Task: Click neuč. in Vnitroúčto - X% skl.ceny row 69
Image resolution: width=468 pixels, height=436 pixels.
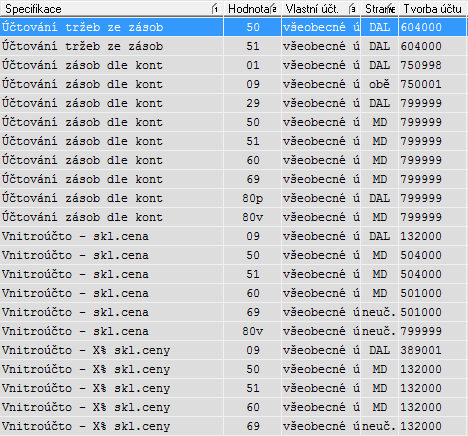Action: (379, 426)
